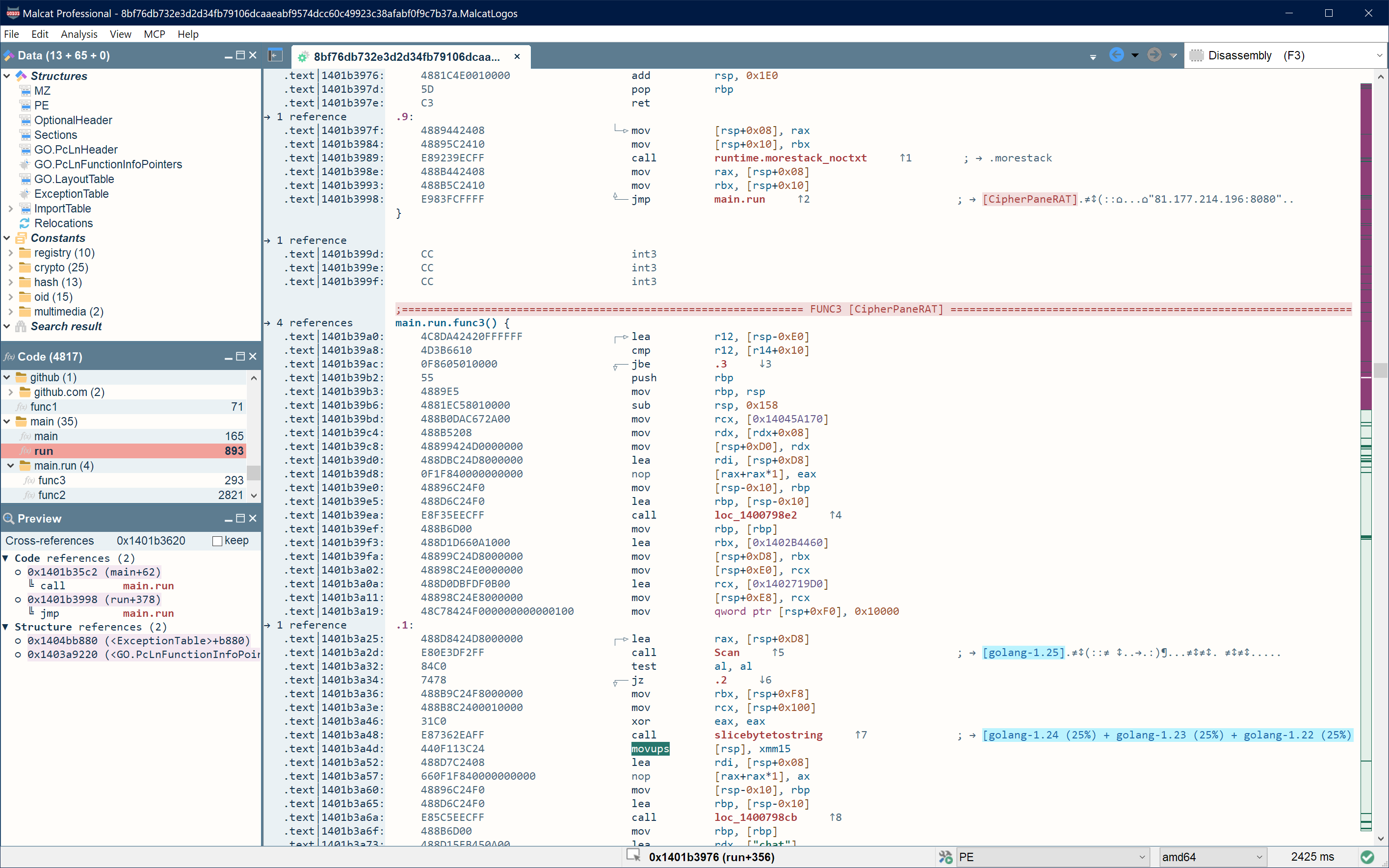Open the back history dropdown arrow
This screenshot has width=1389, height=868.
[1135, 55]
